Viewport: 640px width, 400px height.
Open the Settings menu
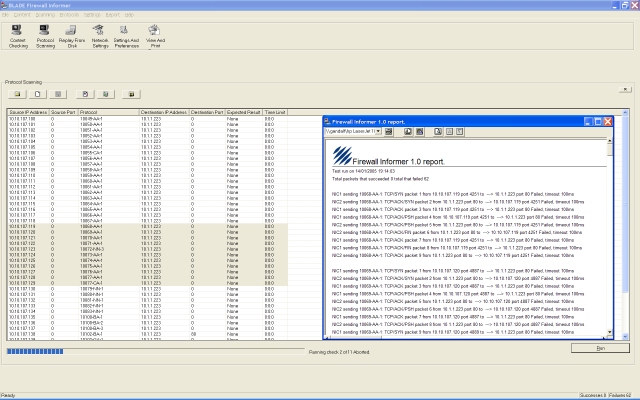click(x=92, y=15)
